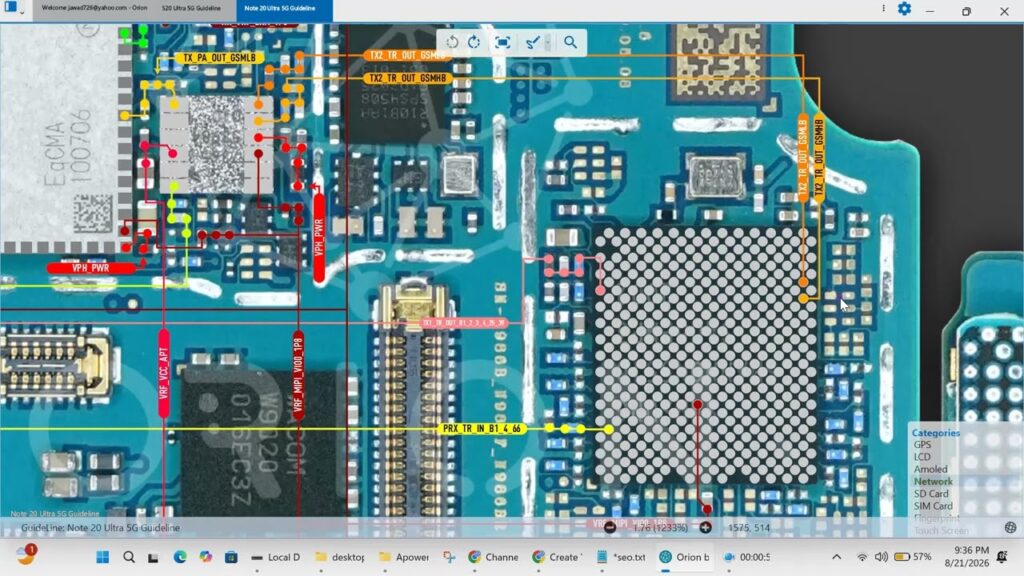Switch to Welcome Orion tab
The image size is (1024, 576).
point(94,8)
